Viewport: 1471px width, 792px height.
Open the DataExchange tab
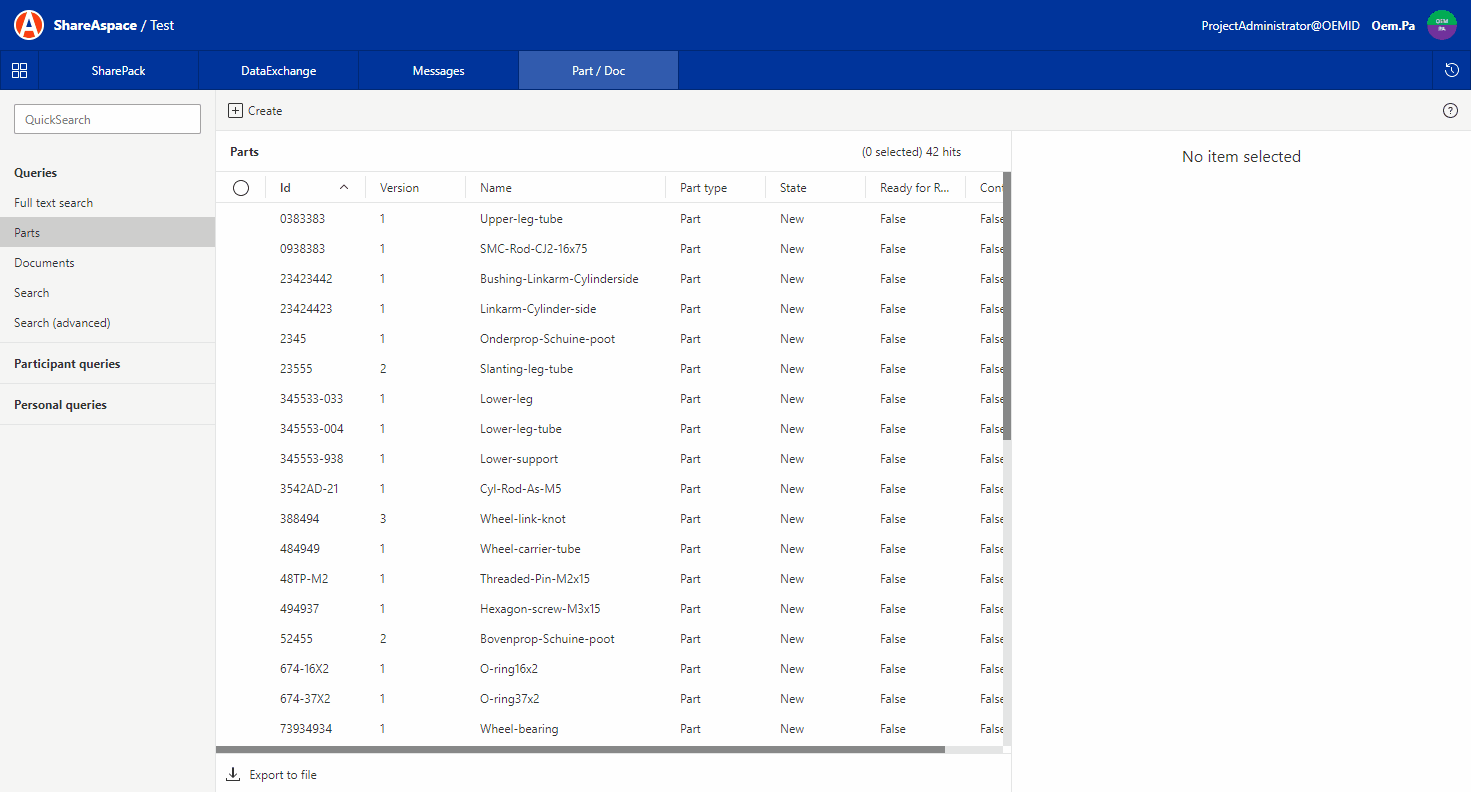[278, 71]
